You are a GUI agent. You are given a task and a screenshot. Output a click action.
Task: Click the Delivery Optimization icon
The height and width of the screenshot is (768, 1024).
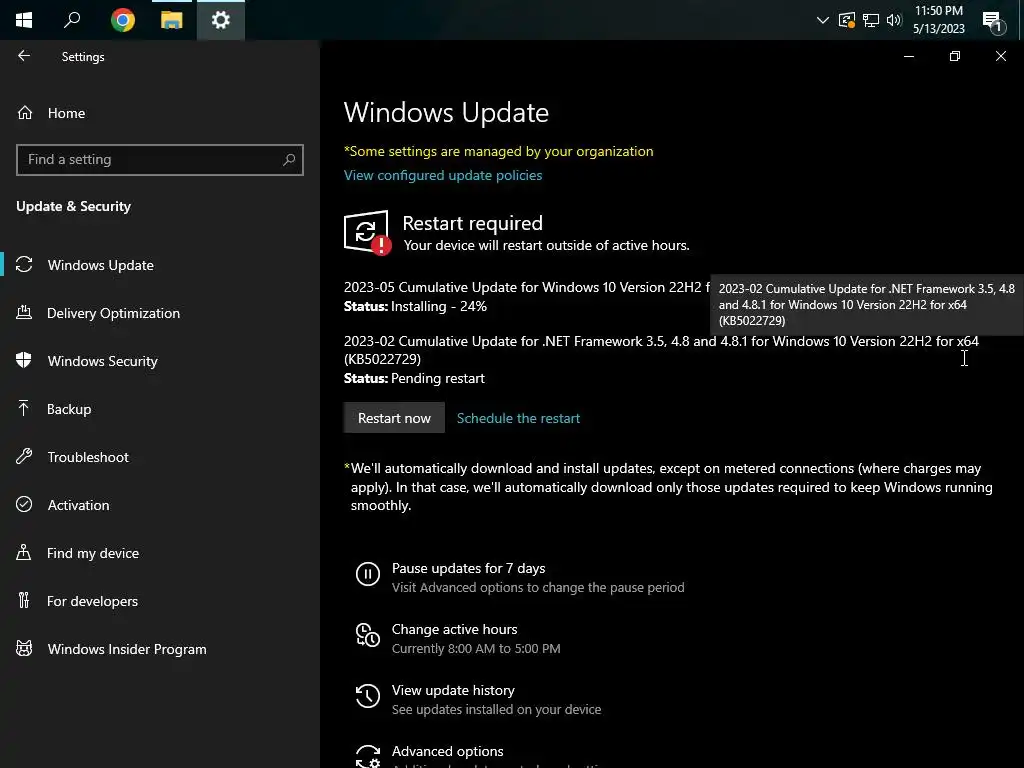click(x=24, y=312)
